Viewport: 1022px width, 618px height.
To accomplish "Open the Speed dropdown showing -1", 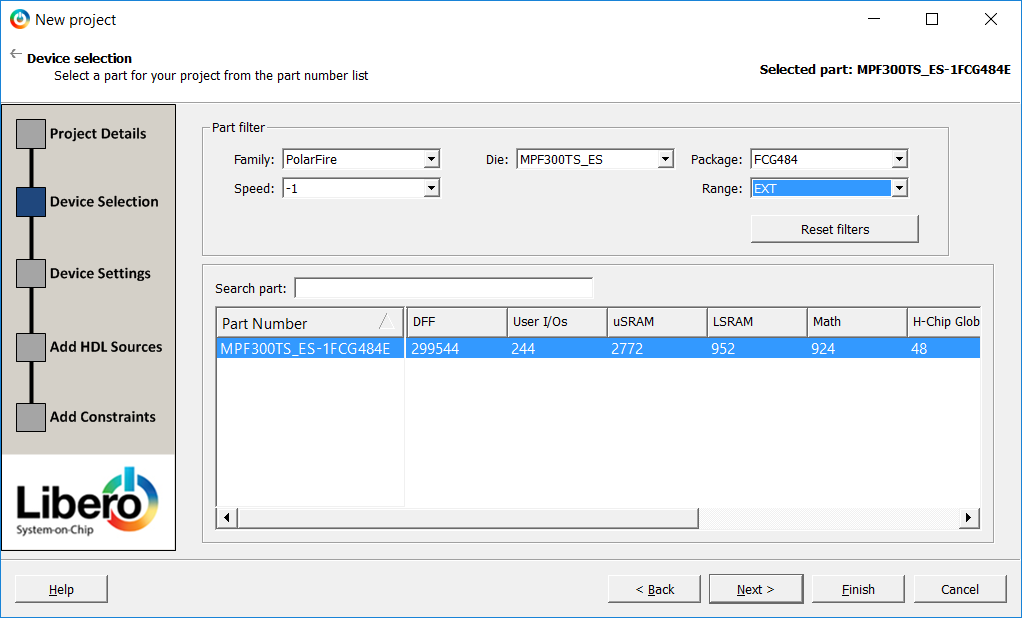I will pyautogui.click(x=362, y=188).
